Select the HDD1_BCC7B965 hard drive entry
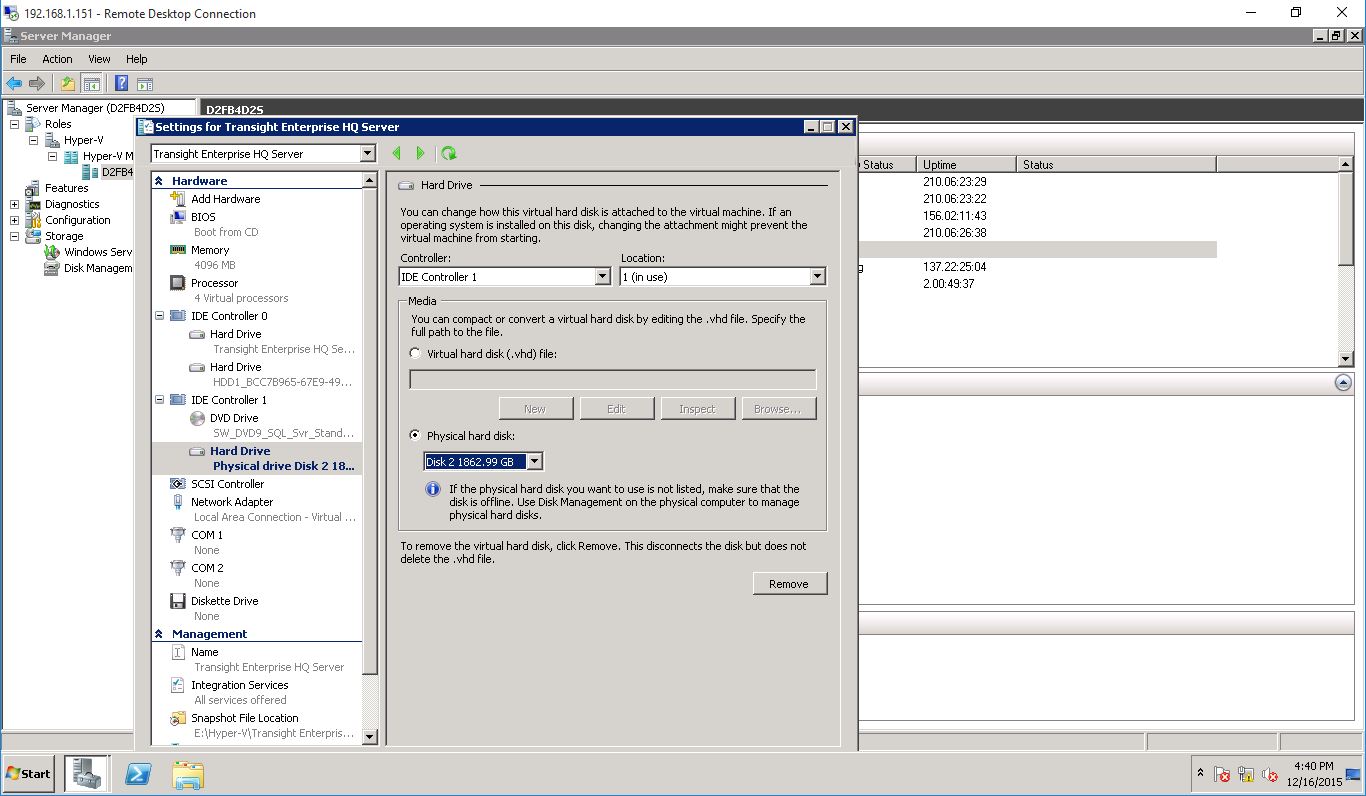Screen dimensions: 1366x796 [270, 374]
